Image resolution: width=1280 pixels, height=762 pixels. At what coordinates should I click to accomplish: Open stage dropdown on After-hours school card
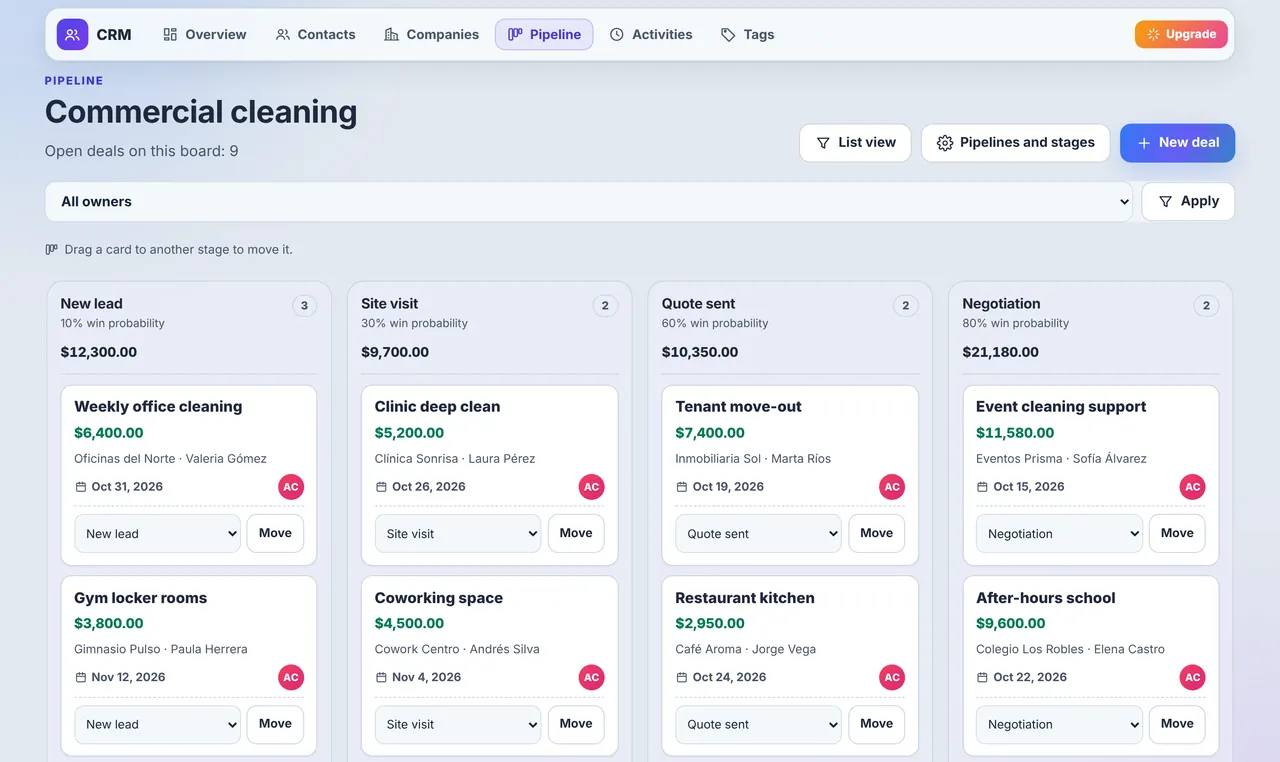click(x=1060, y=724)
